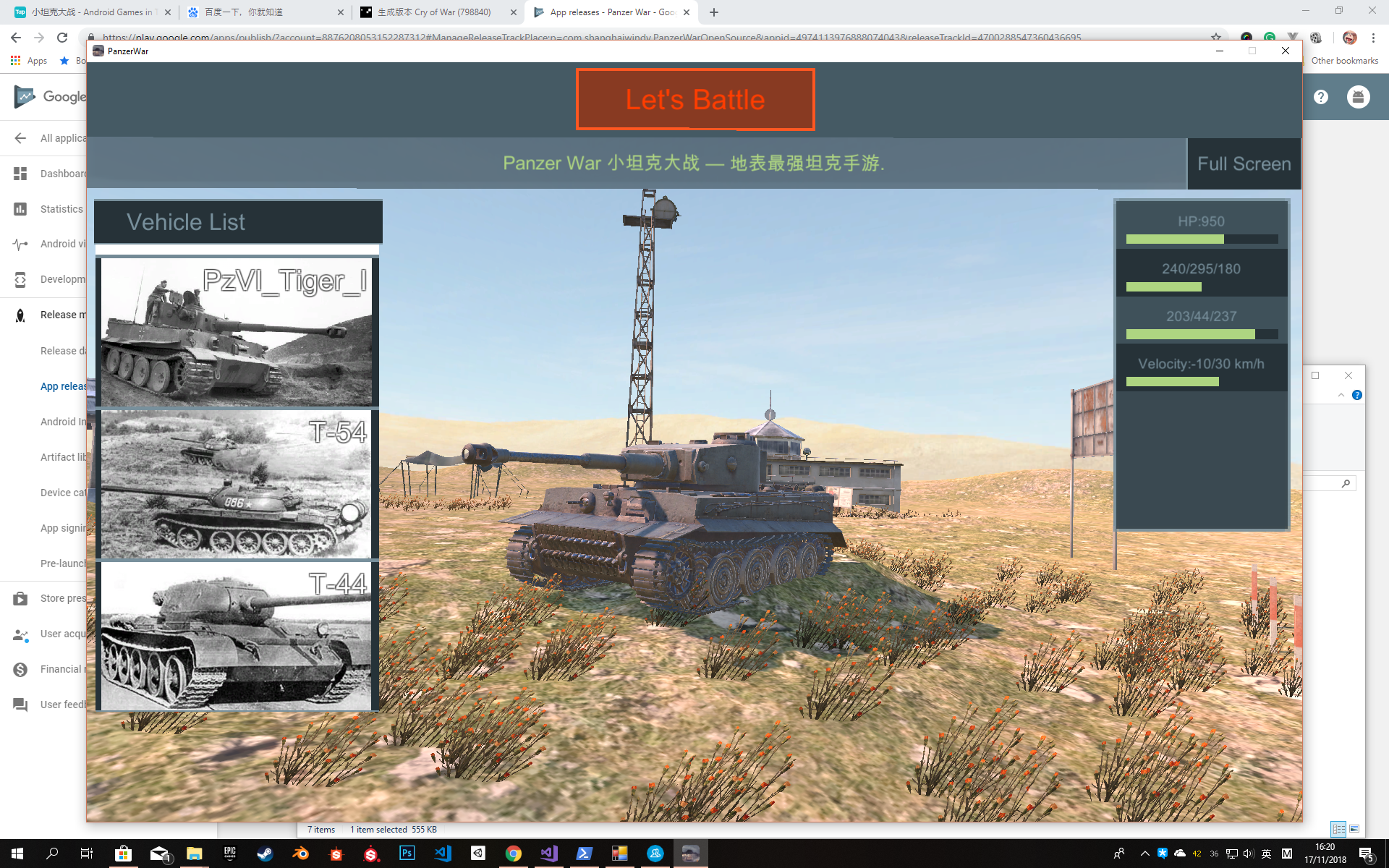
Task: Click the Let's Battle button
Action: (694, 100)
